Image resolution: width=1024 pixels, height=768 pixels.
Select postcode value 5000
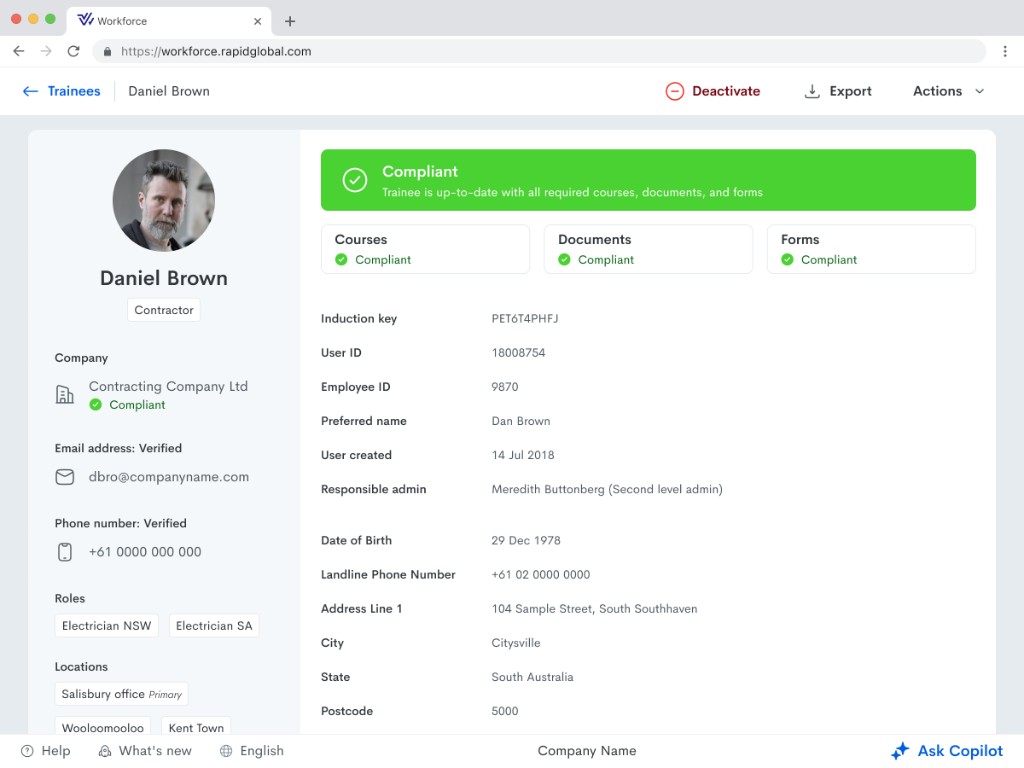[505, 711]
